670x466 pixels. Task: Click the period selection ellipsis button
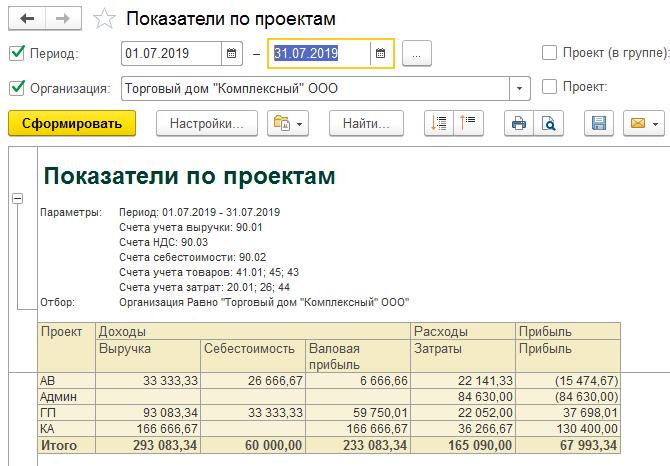tap(417, 54)
